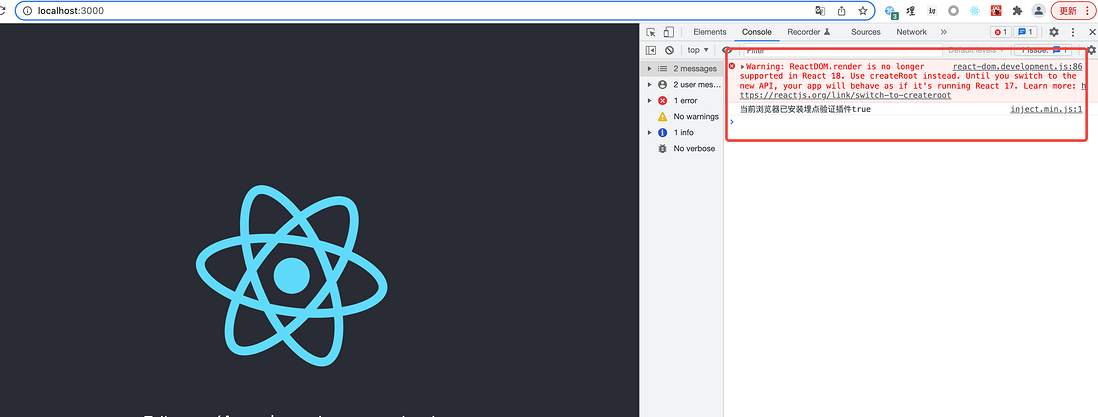Click the share page icon
Image resolution: width=1098 pixels, height=417 pixels.
(x=842, y=11)
